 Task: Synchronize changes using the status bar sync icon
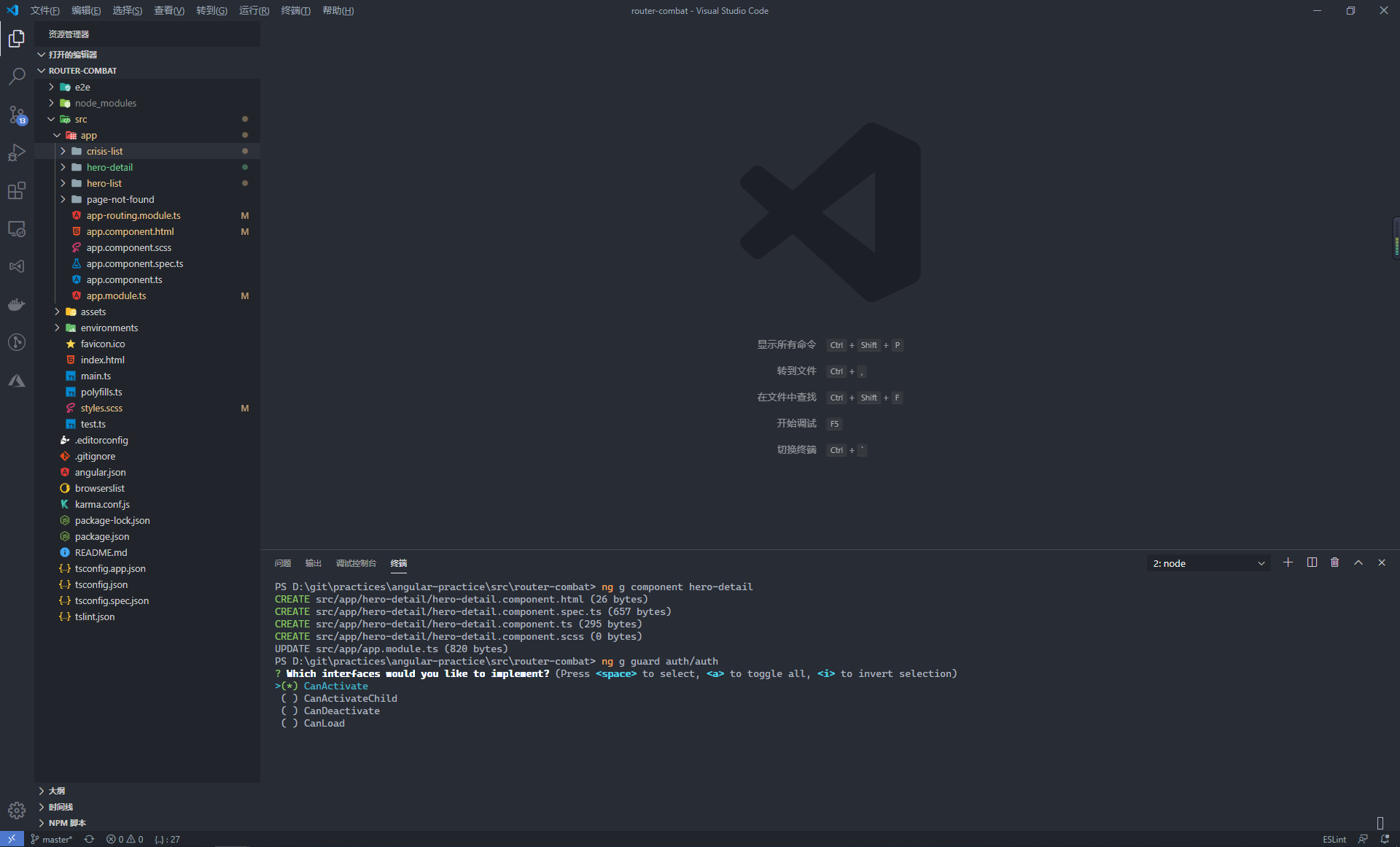coord(89,839)
